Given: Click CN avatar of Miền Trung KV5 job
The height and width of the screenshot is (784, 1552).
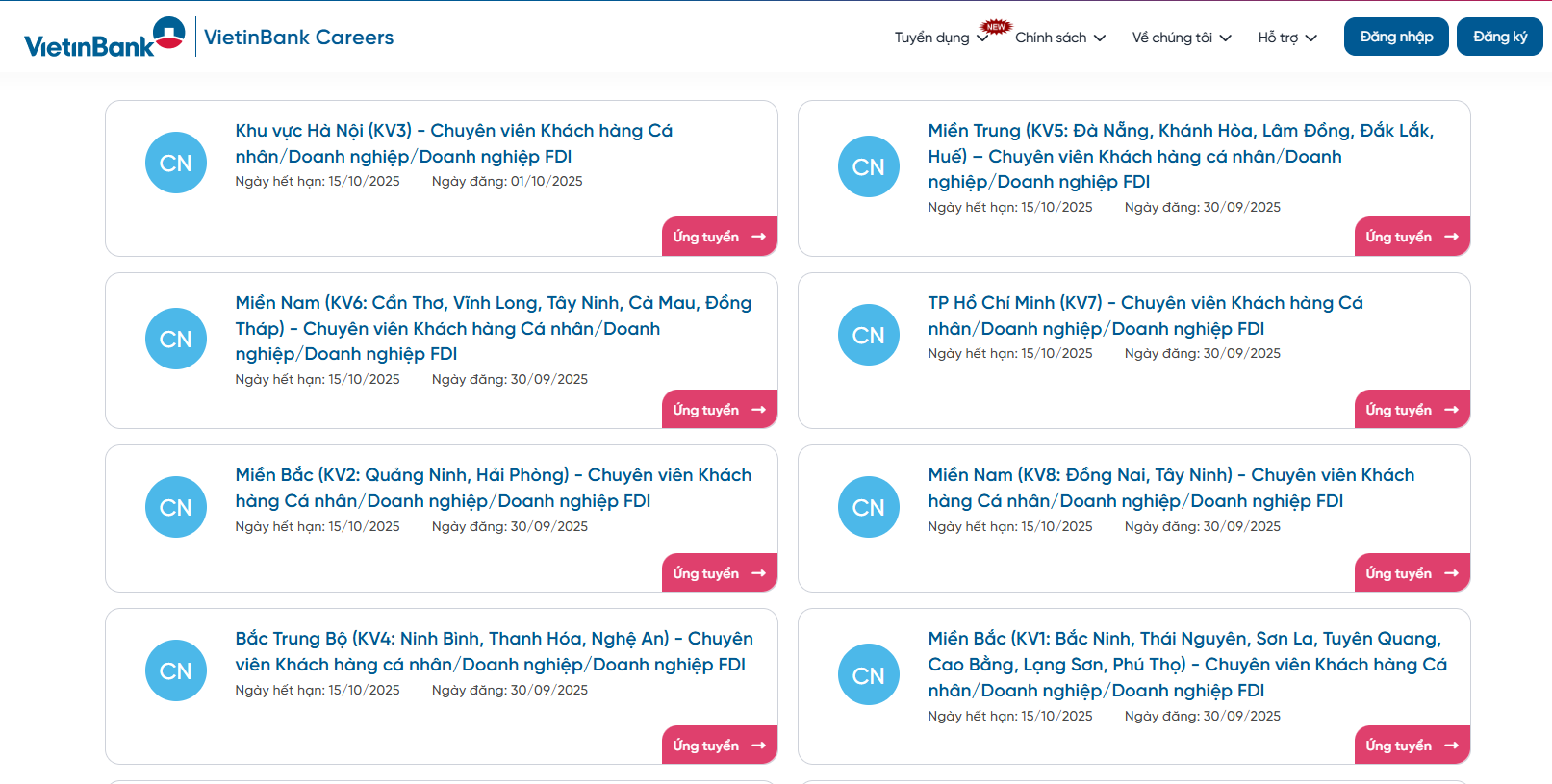Looking at the screenshot, I should pos(869,166).
